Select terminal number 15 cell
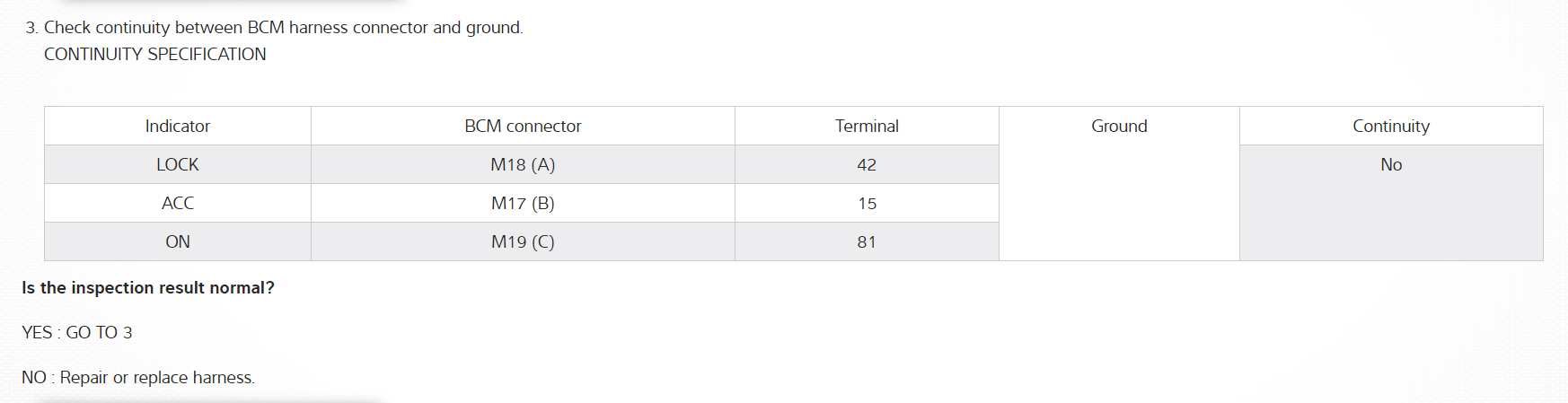1568x403 pixels. coord(867,204)
